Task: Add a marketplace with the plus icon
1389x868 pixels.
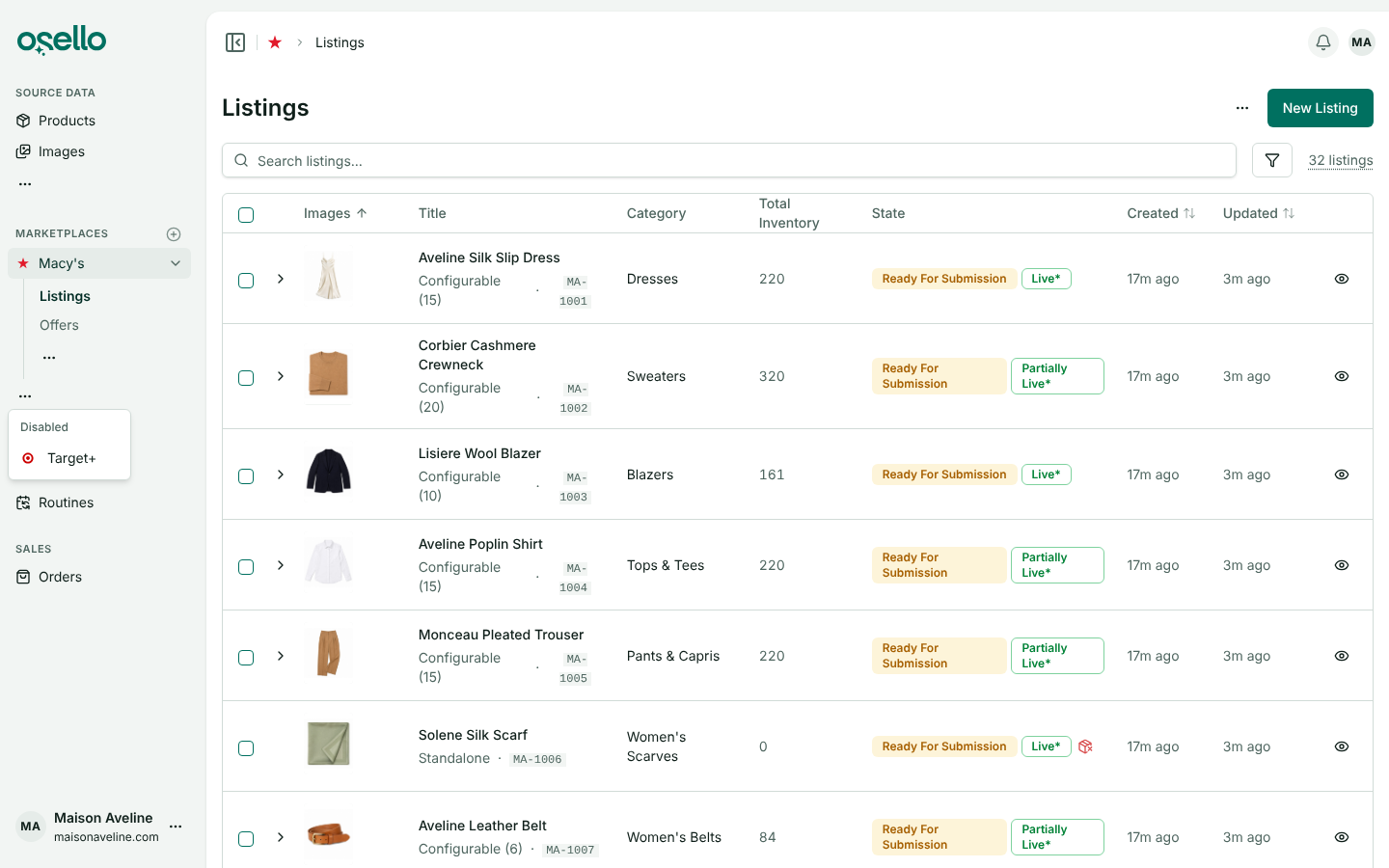Action: pyautogui.click(x=174, y=234)
